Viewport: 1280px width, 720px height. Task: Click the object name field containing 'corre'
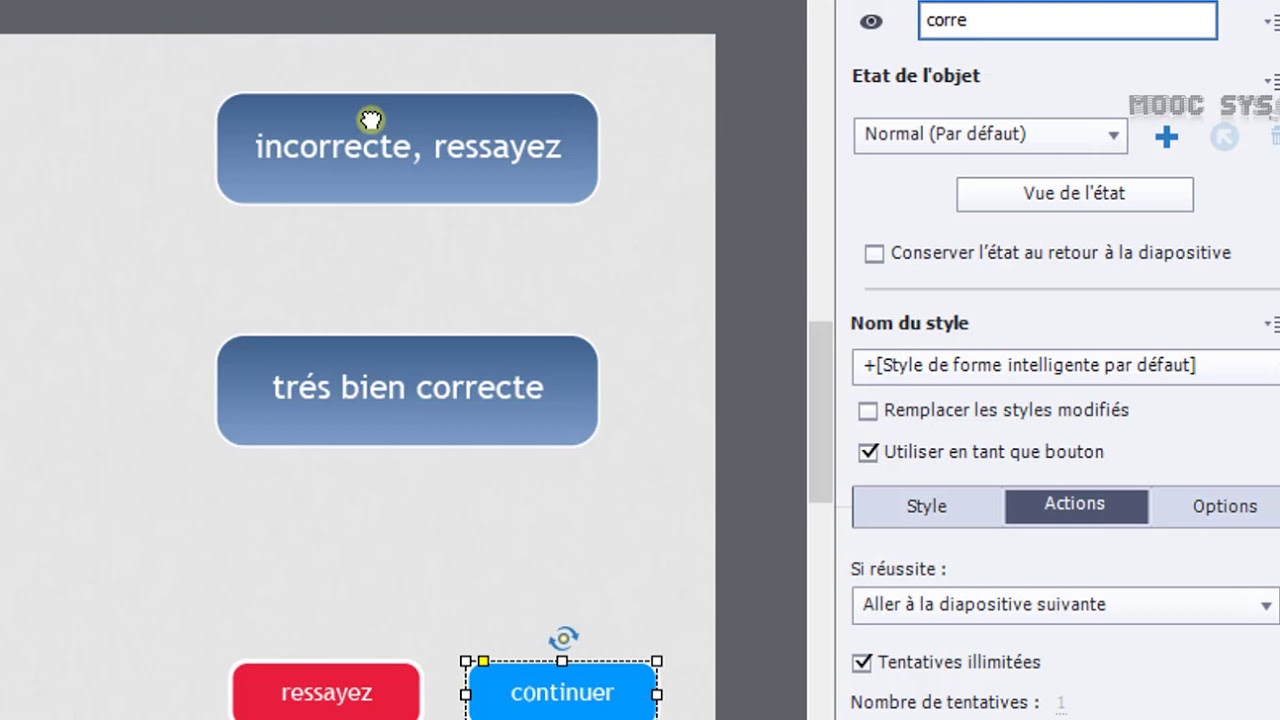coord(1068,20)
